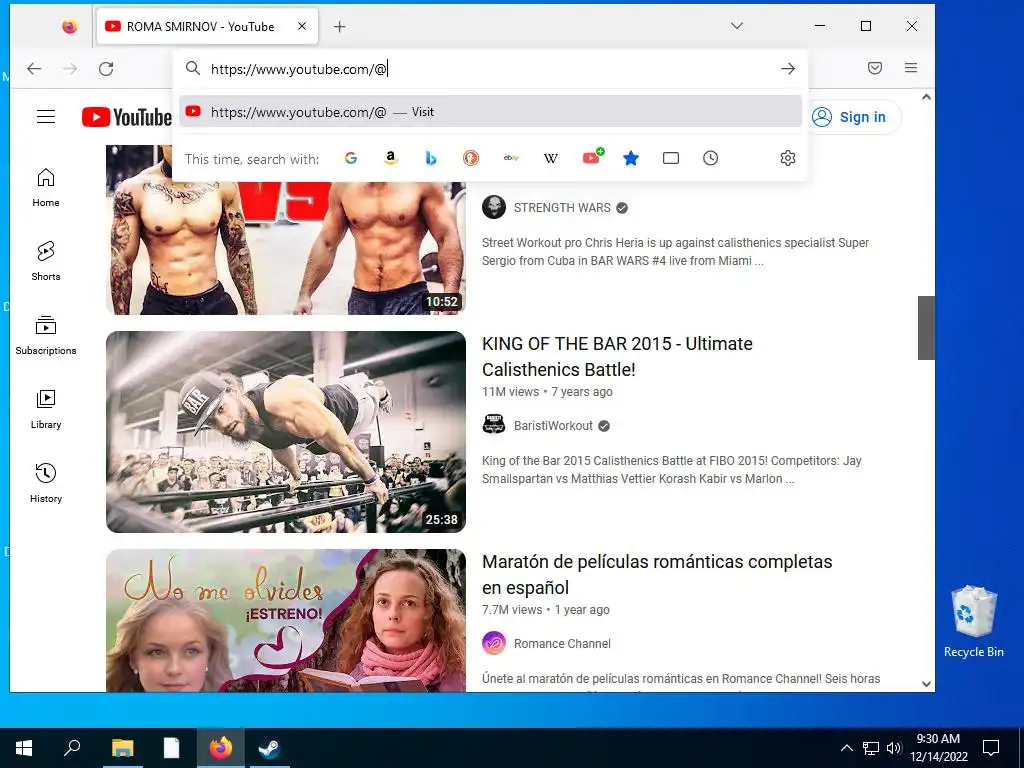Search this time with Bing
The height and width of the screenshot is (768, 1024).
tap(431, 158)
